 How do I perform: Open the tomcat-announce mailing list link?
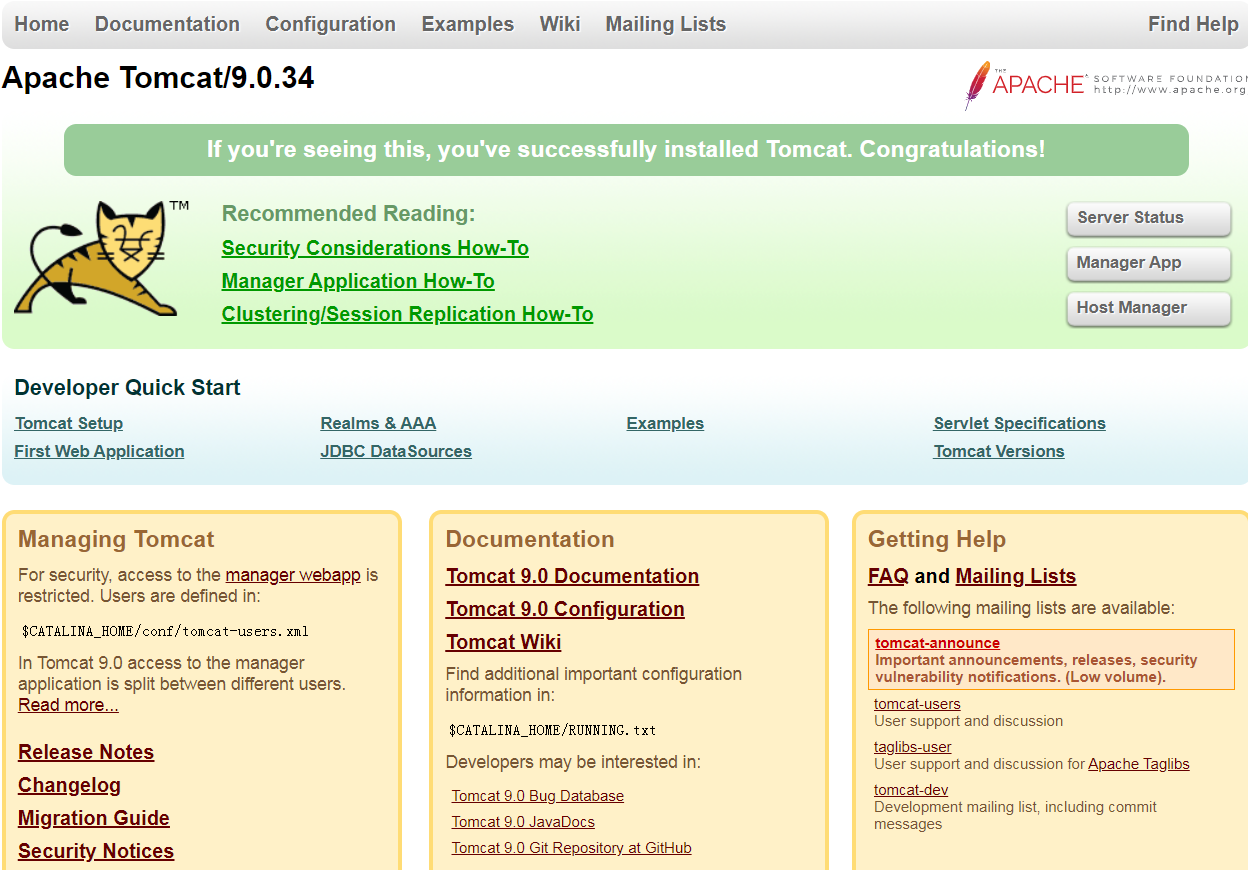click(x=937, y=643)
